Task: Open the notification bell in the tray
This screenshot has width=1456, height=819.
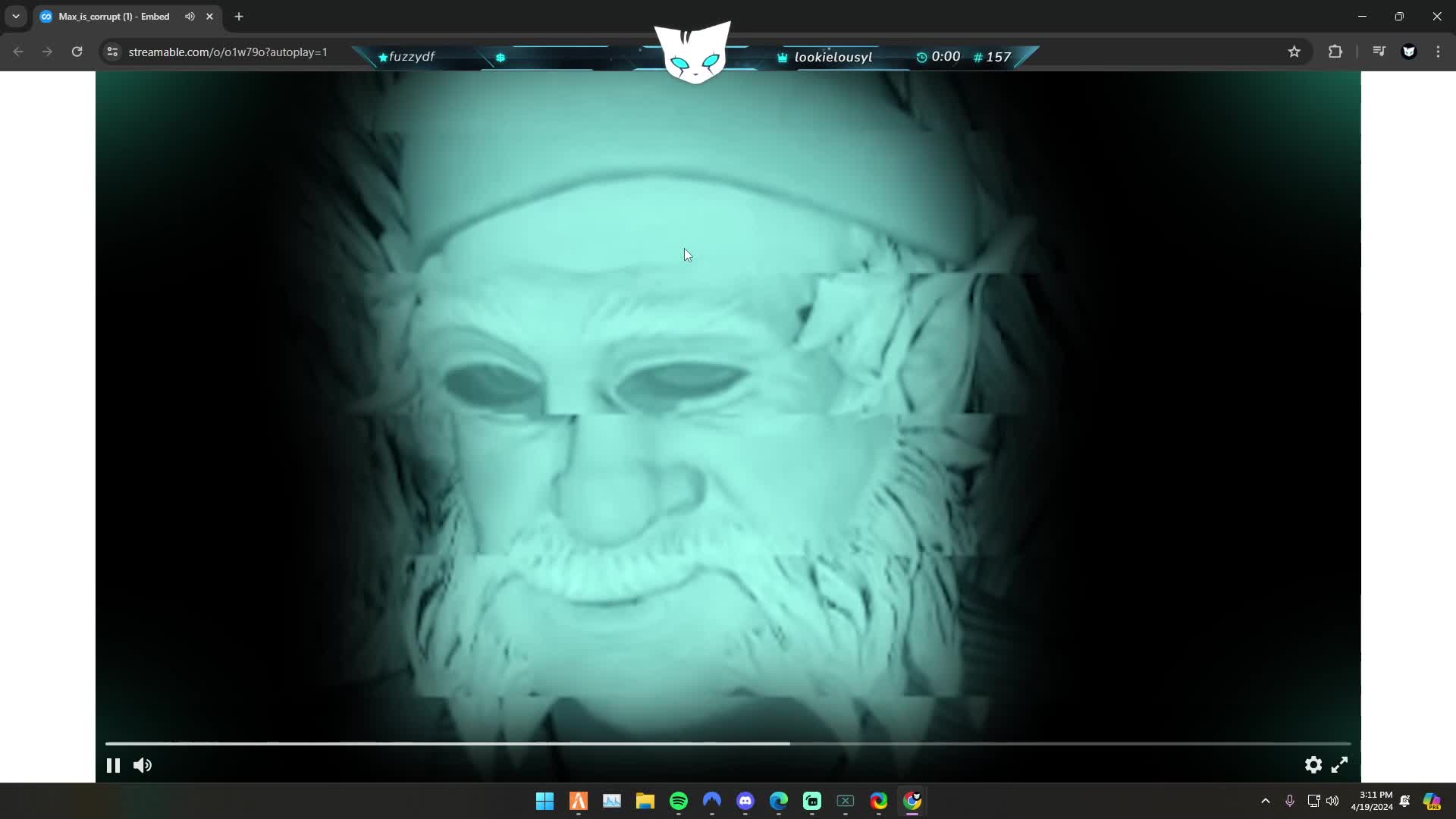Action: (x=1405, y=801)
